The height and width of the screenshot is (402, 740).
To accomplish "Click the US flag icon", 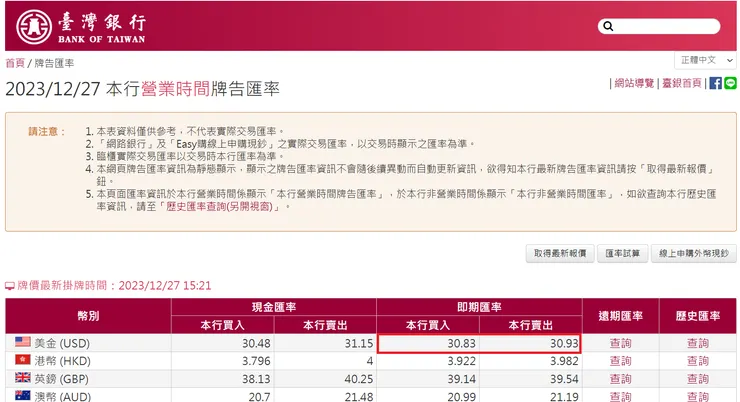I will [23, 342].
